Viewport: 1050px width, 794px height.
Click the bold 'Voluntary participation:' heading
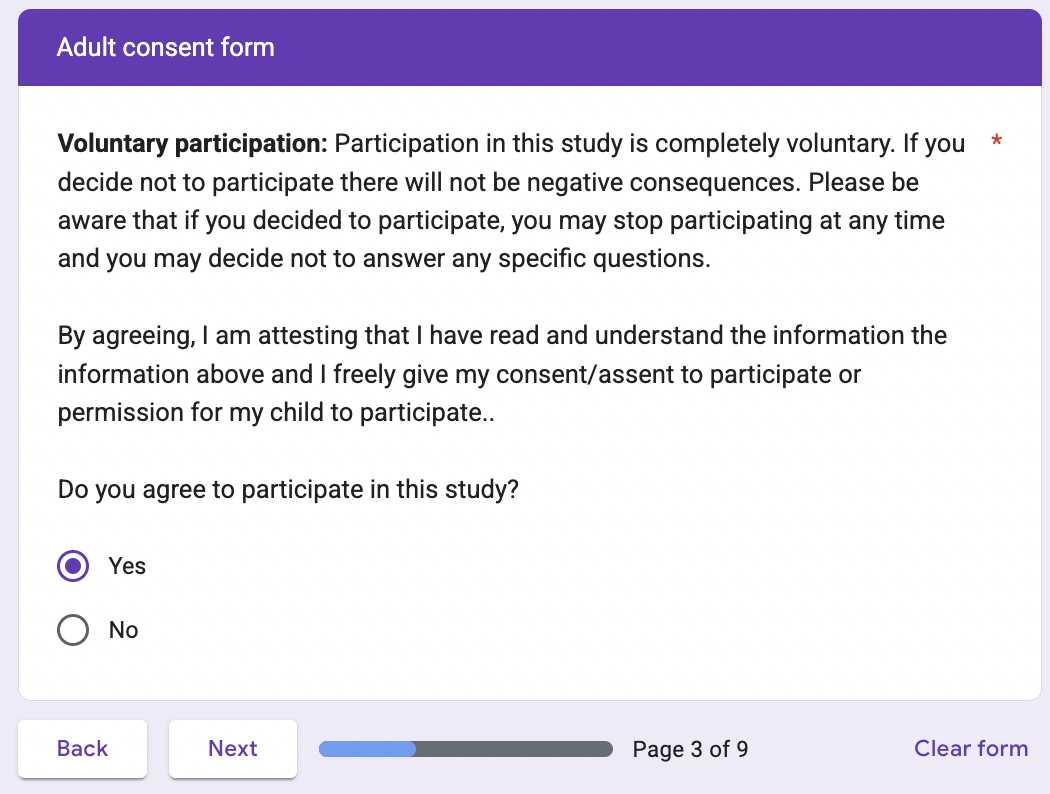point(192,144)
